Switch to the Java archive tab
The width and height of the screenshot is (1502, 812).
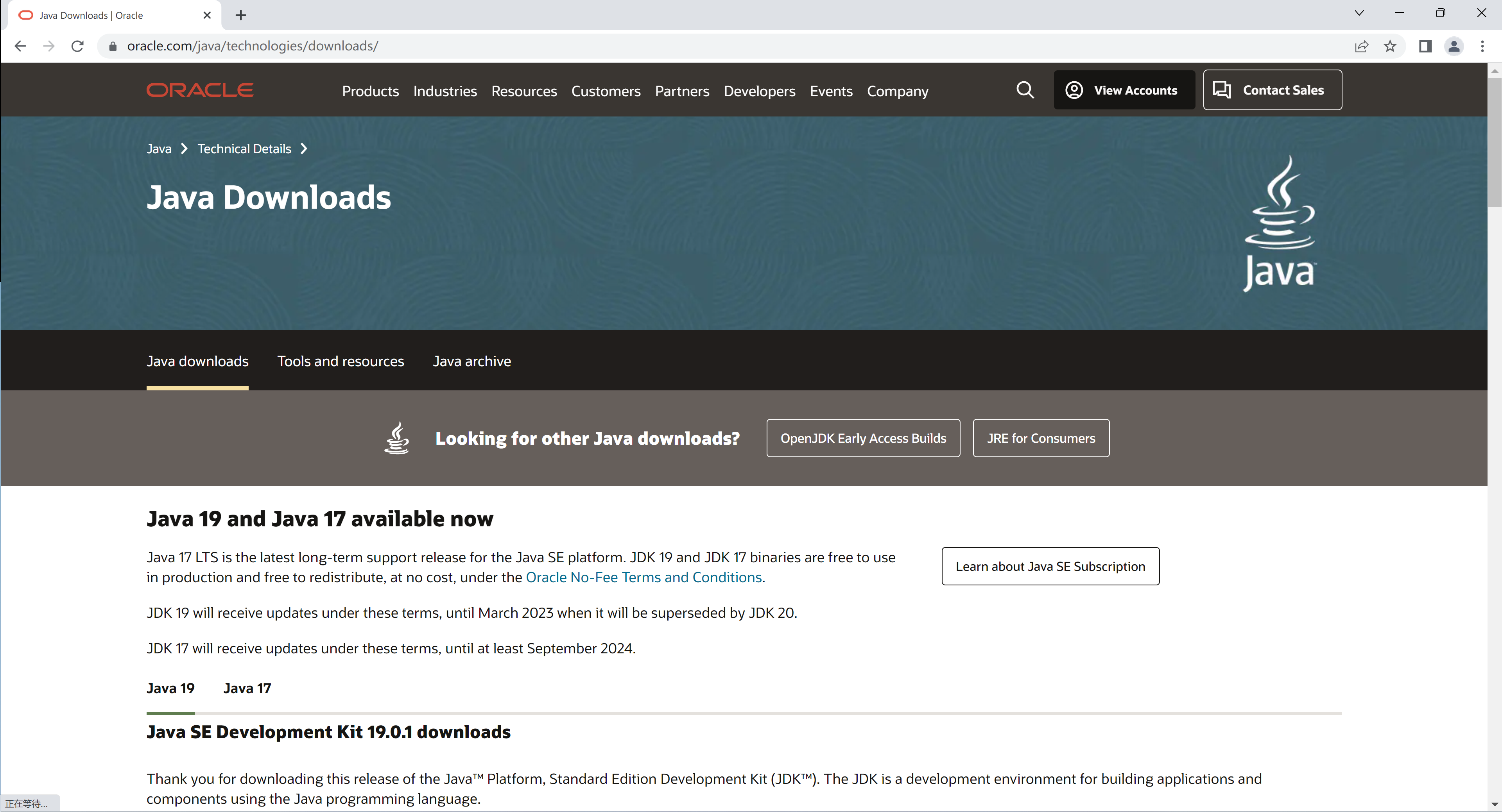(472, 361)
